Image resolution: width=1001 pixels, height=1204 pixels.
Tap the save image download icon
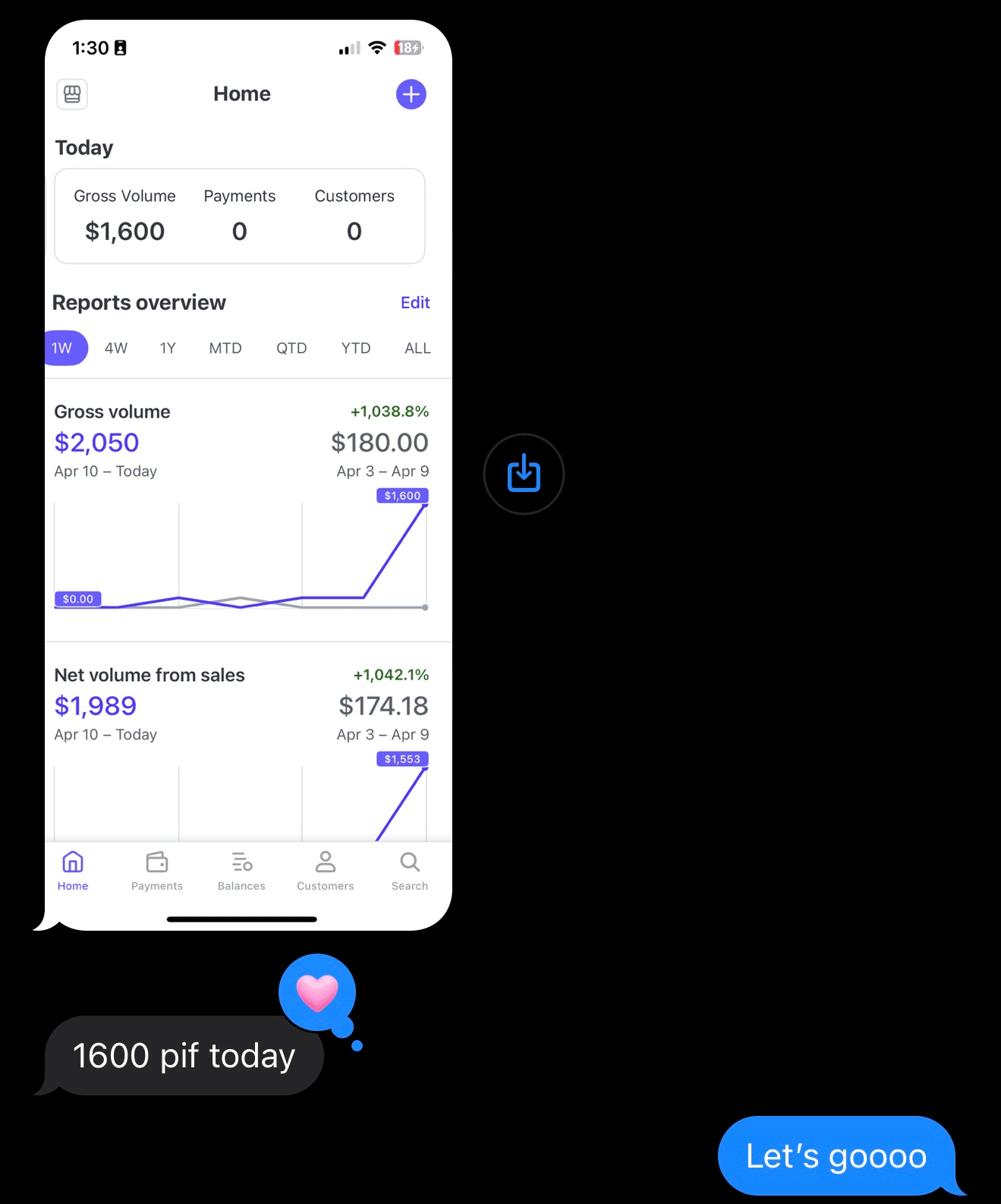pyautogui.click(x=524, y=474)
